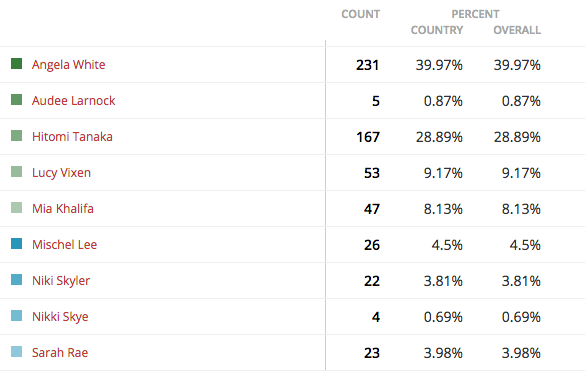Open the Lucy Vixen link
The height and width of the screenshot is (382, 585).
(61, 173)
